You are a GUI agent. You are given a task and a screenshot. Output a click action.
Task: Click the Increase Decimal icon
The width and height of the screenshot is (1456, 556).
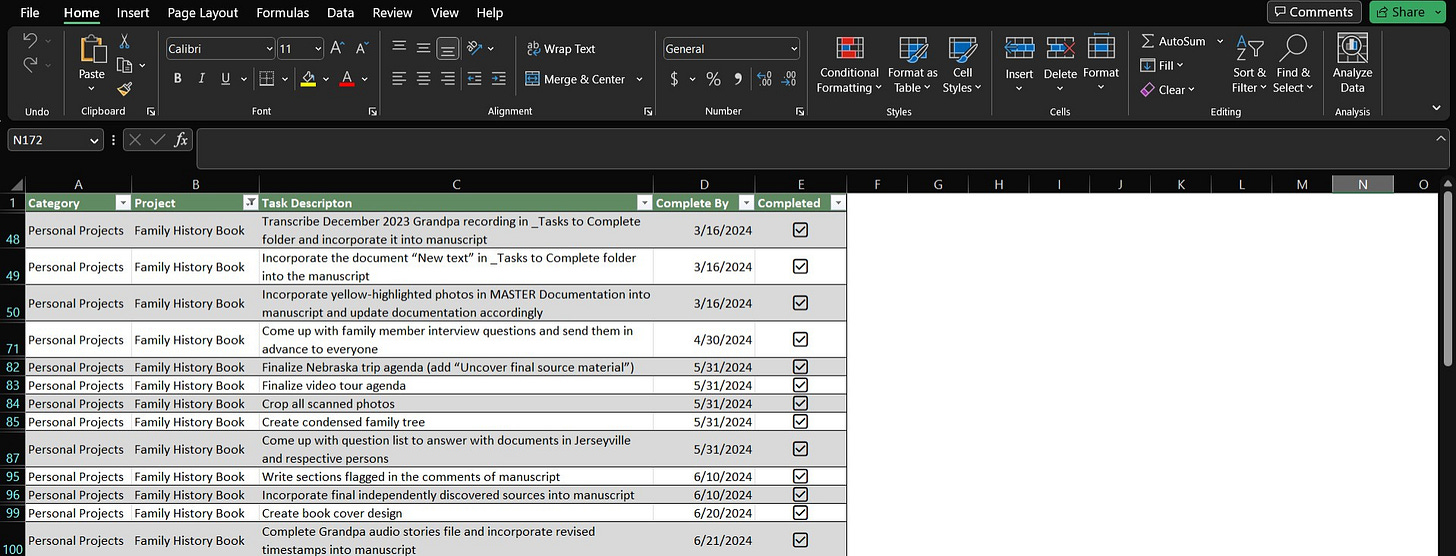tap(765, 79)
